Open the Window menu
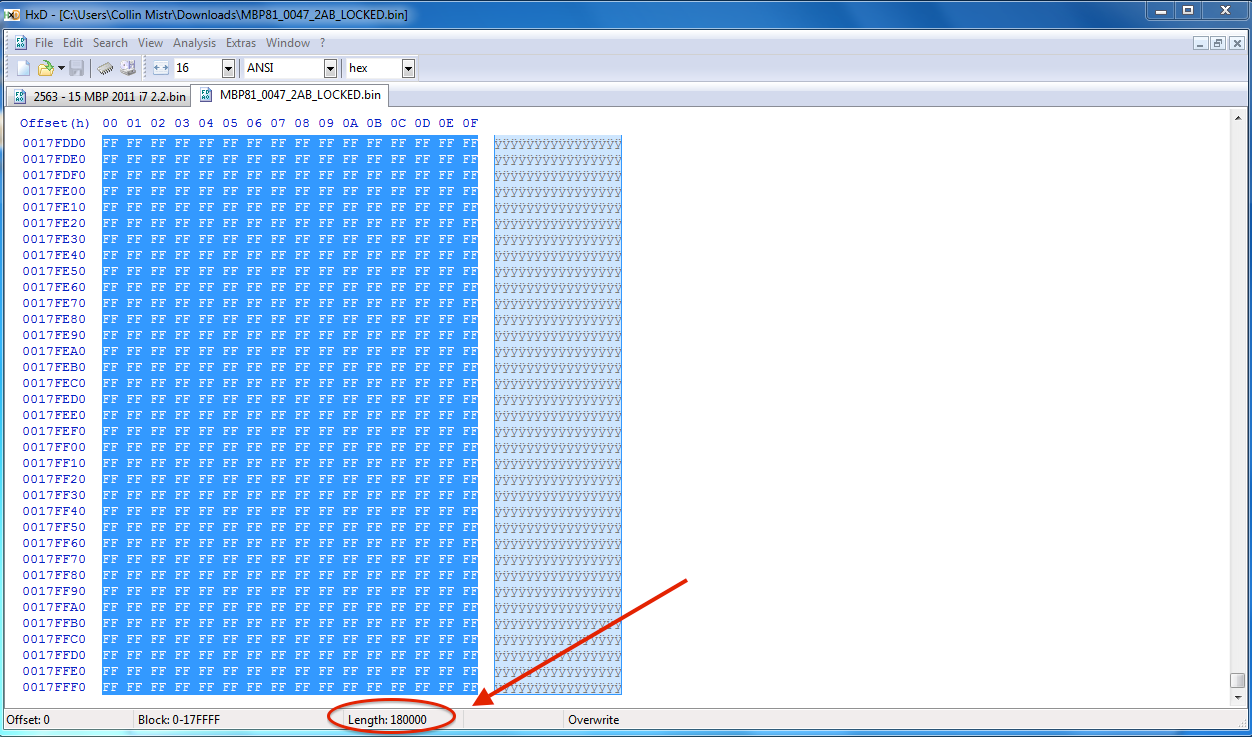Screen dimensions: 1252x737 click(288, 43)
